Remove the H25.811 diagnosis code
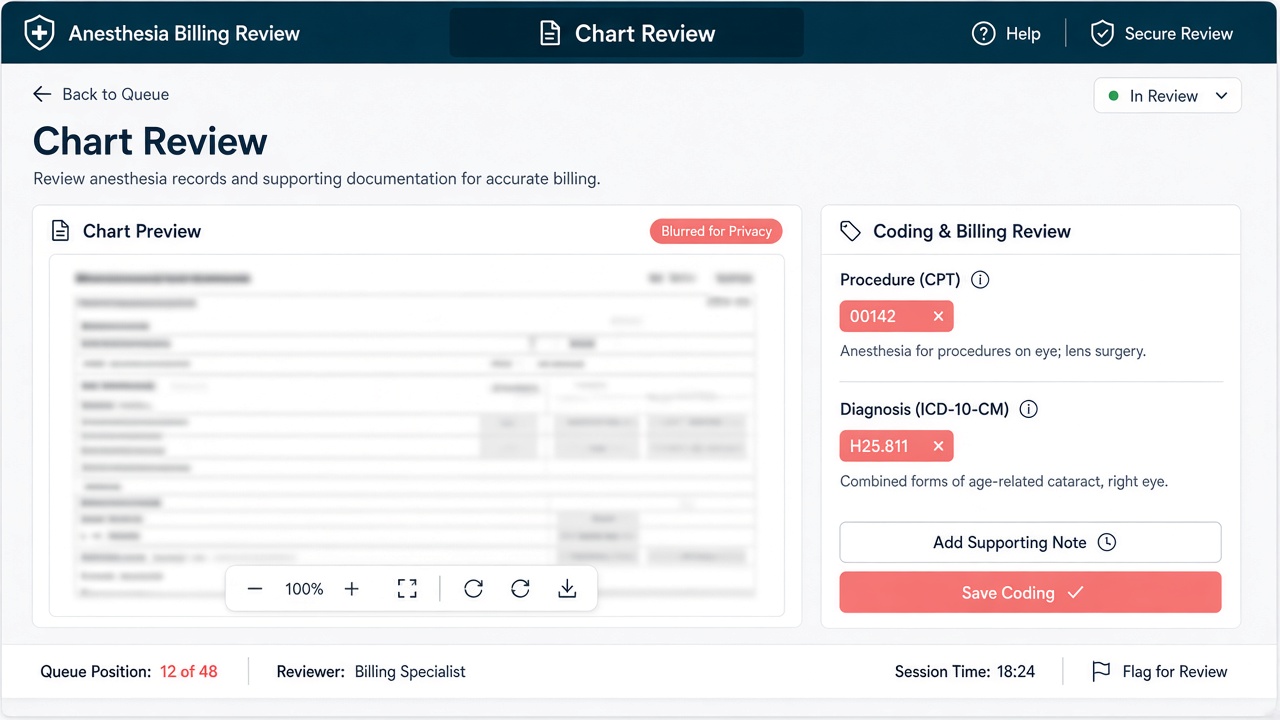The width and height of the screenshot is (1280, 720). pyautogui.click(x=938, y=446)
